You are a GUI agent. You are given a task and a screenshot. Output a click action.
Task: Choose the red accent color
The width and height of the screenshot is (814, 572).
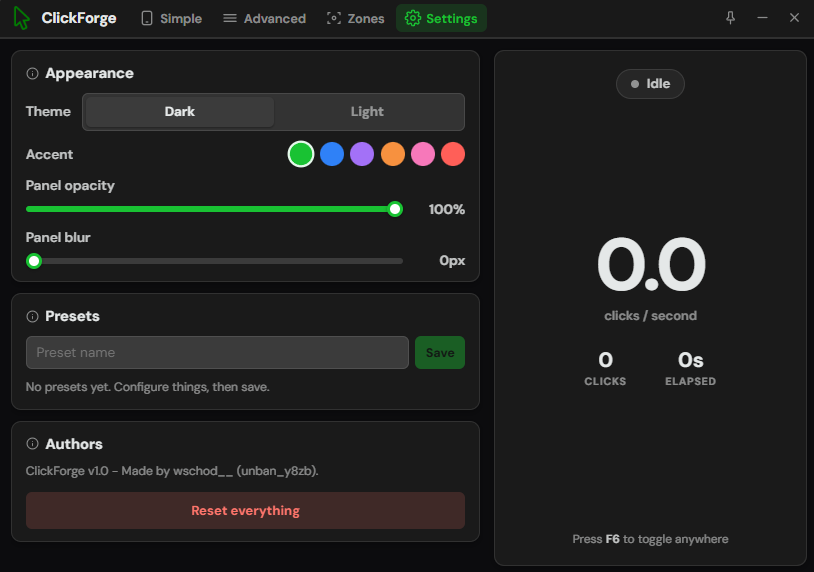[x=453, y=154]
